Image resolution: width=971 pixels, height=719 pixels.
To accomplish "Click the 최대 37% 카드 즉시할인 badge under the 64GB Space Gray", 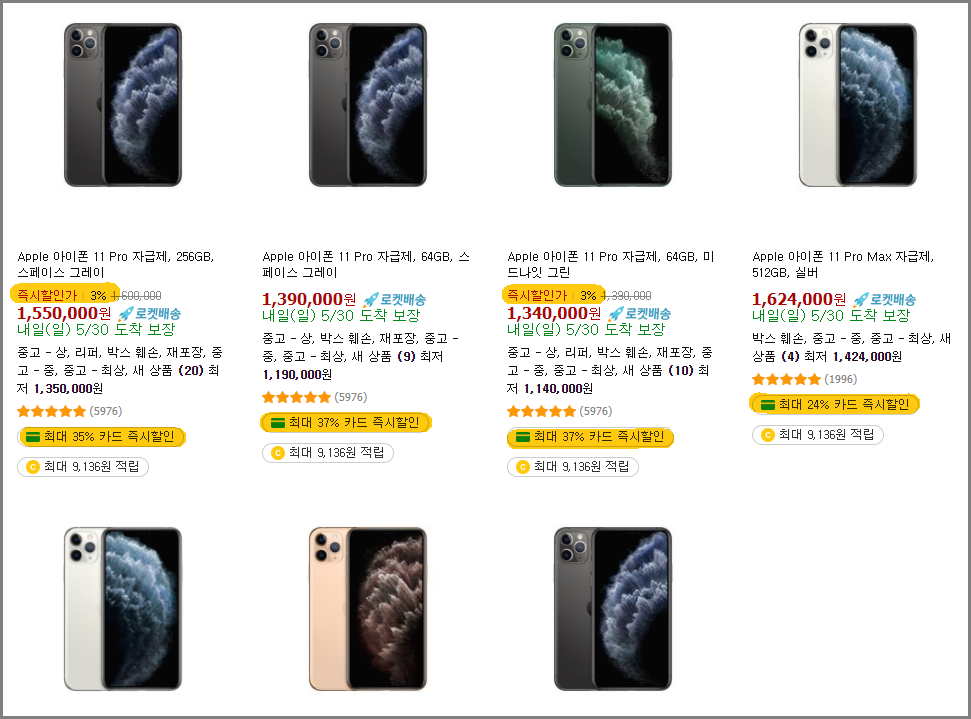I will click(x=346, y=423).
